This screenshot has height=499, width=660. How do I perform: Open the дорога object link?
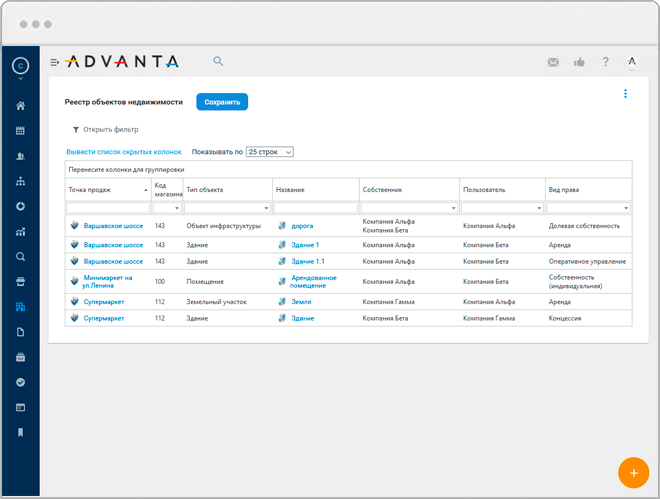point(302,226)
